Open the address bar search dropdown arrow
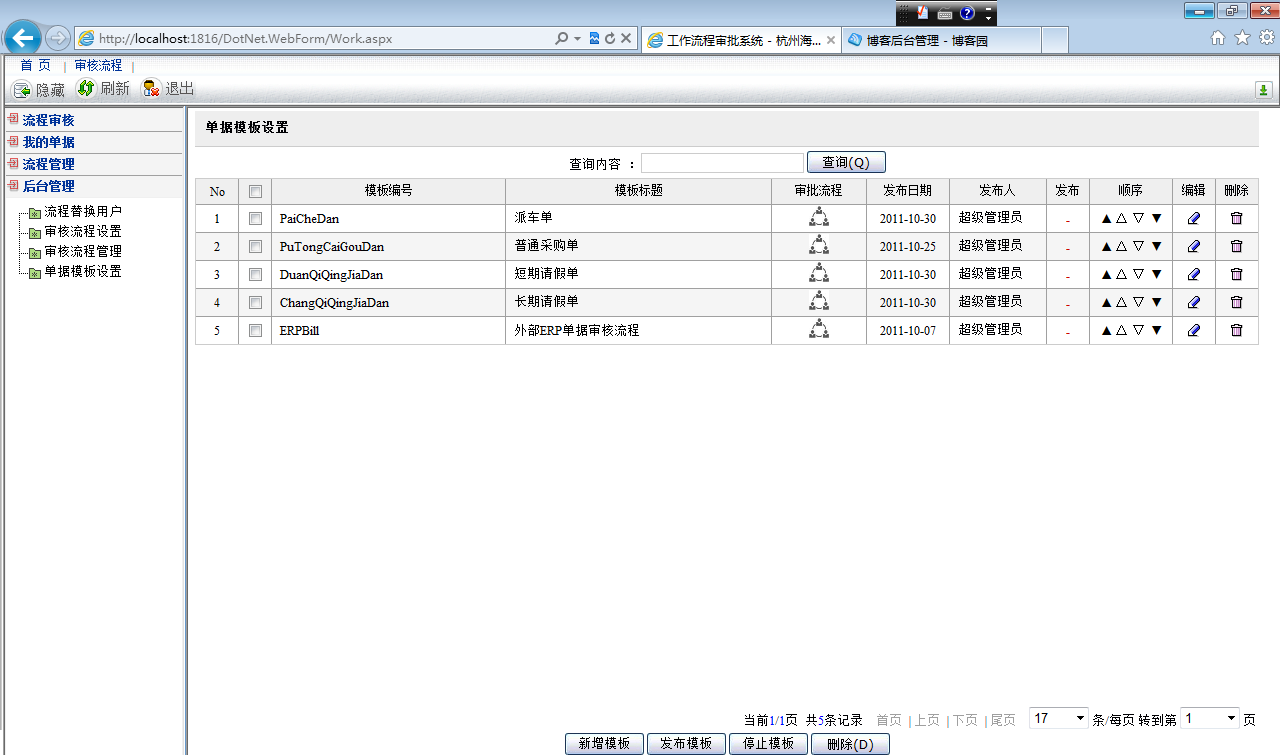 point(577,38)
